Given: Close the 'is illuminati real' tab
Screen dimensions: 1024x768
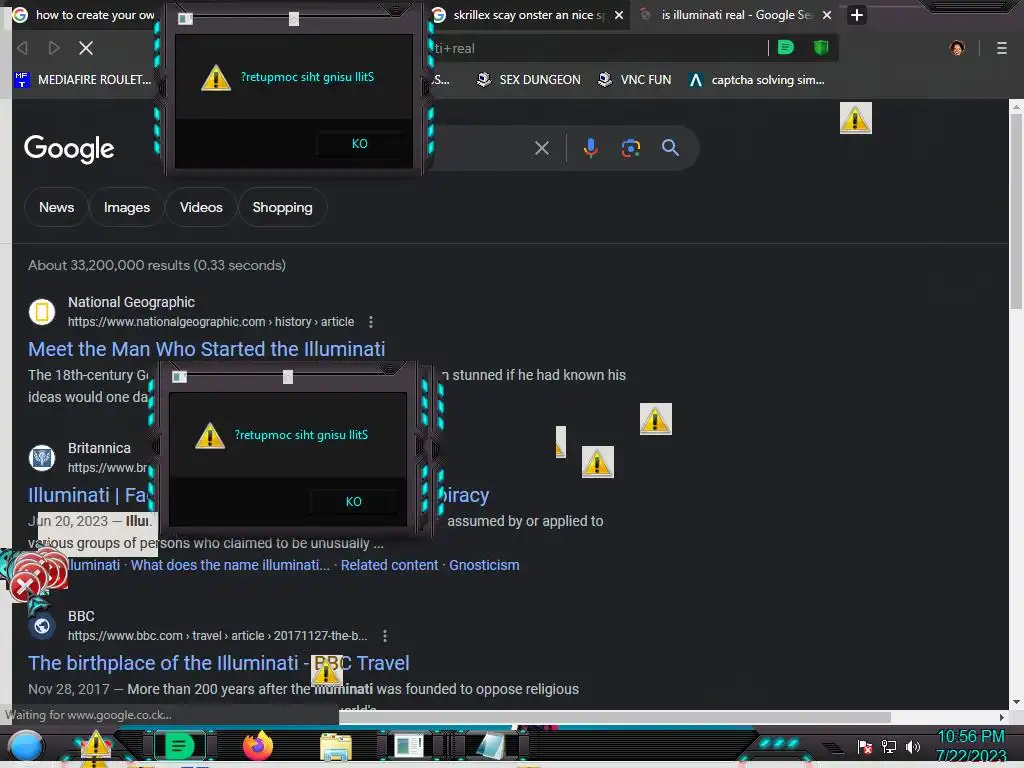Looking at the screenshot, I should tap(827, 14).
